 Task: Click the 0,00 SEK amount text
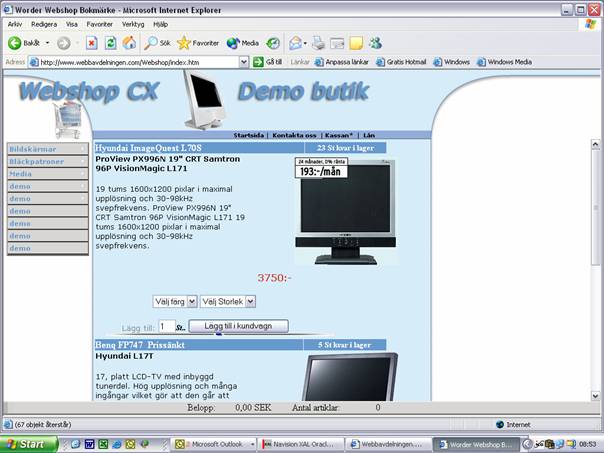tap(253, 408)
